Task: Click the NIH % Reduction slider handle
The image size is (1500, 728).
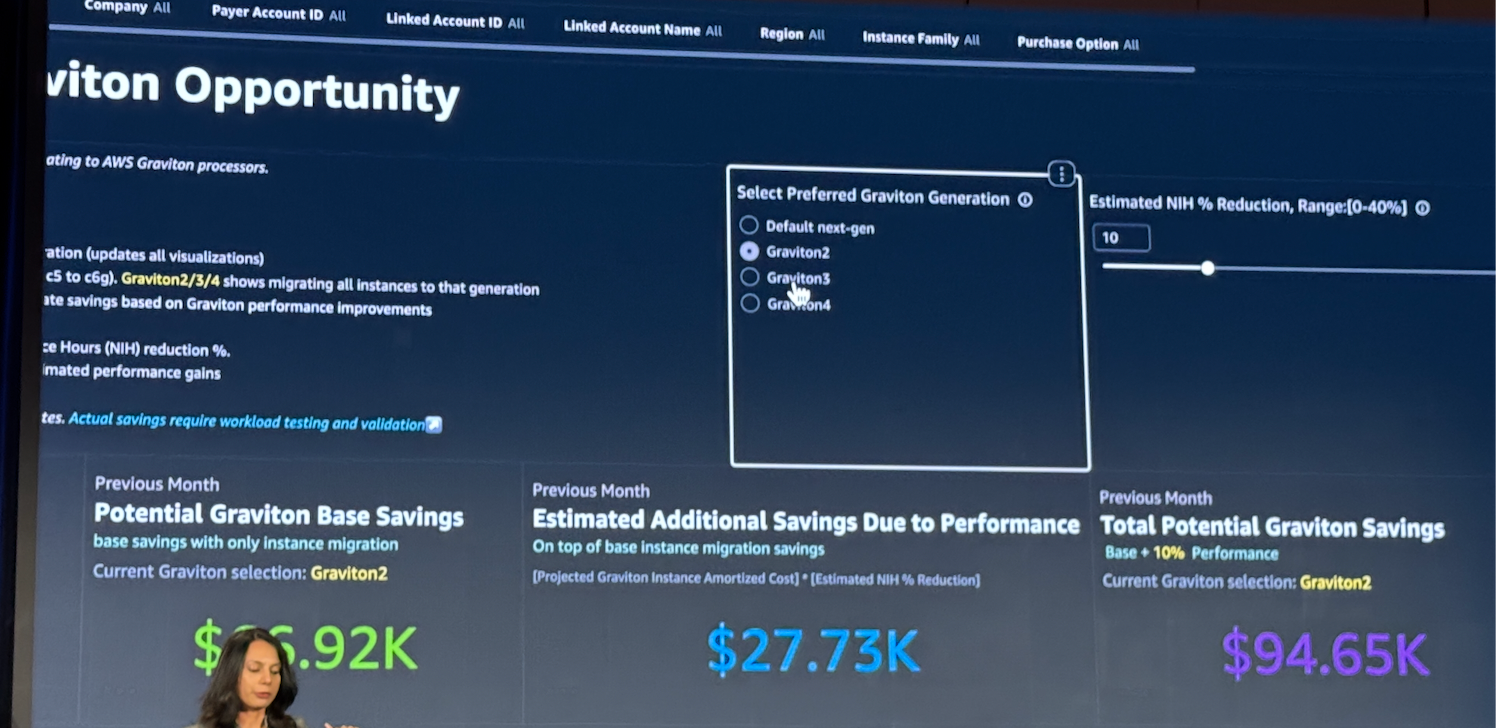Action: 1208,268
